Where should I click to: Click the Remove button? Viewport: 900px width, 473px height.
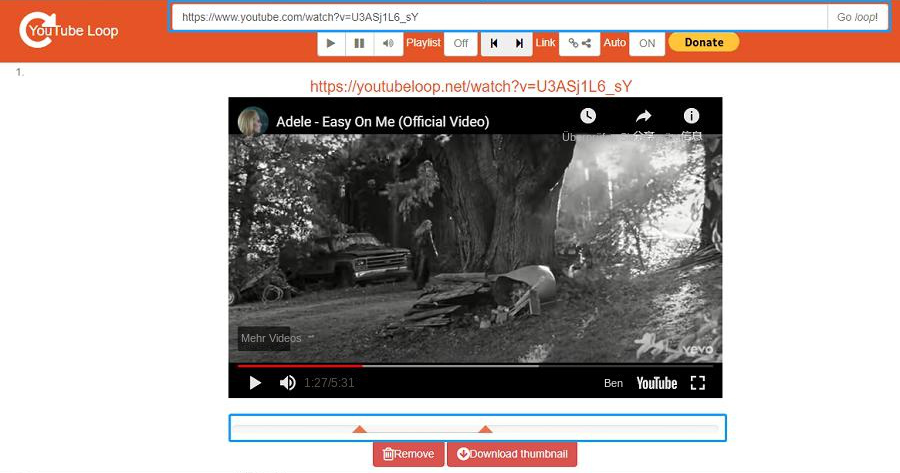[408, 454]
